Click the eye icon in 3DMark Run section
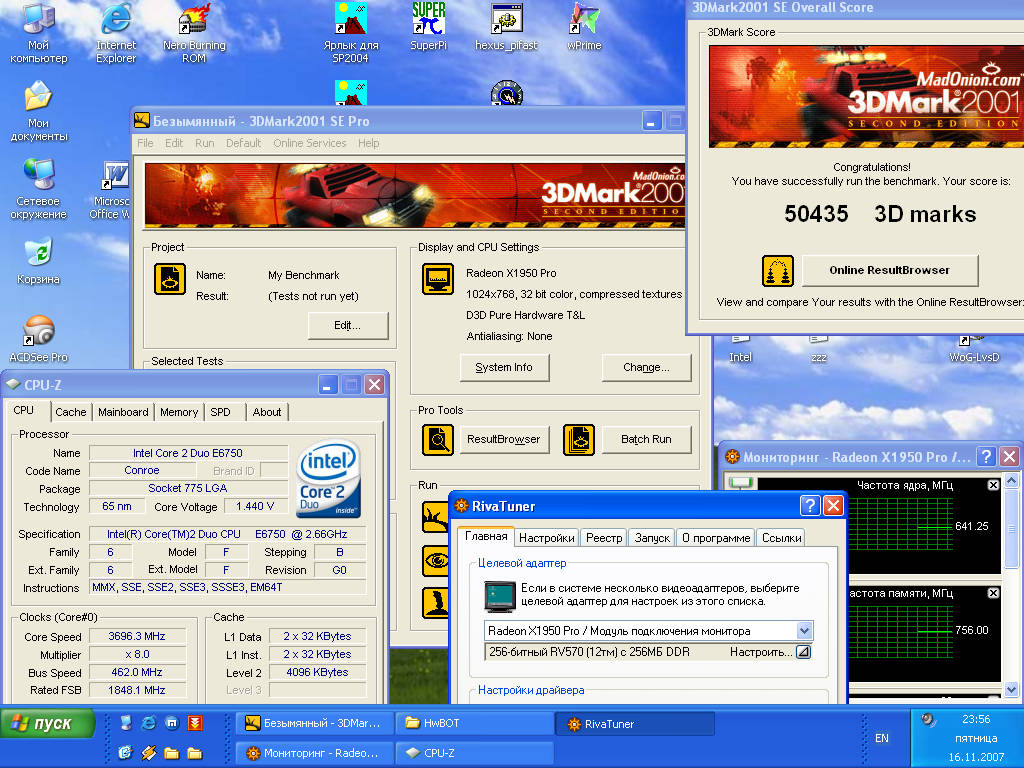 point(435,560)
